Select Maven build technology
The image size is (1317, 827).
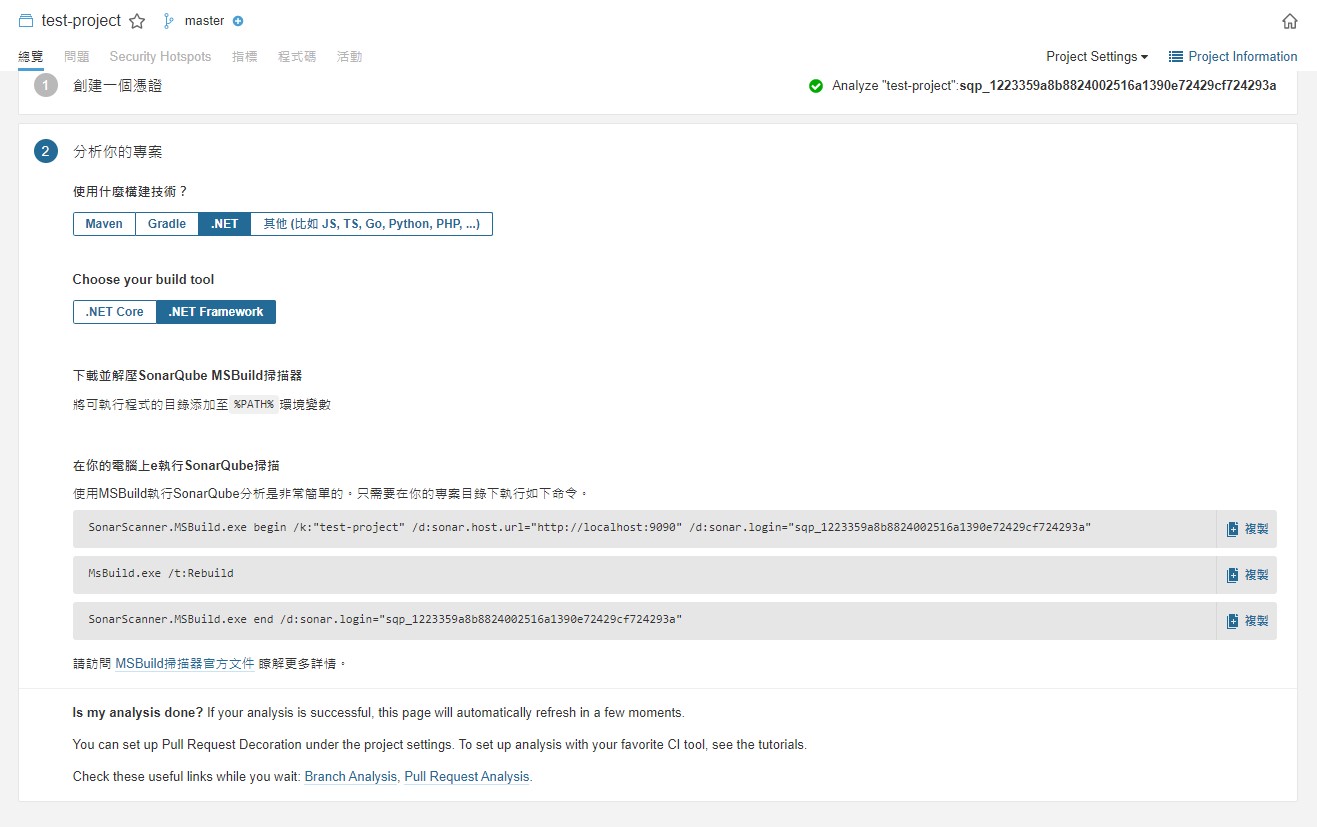(104, 224)
